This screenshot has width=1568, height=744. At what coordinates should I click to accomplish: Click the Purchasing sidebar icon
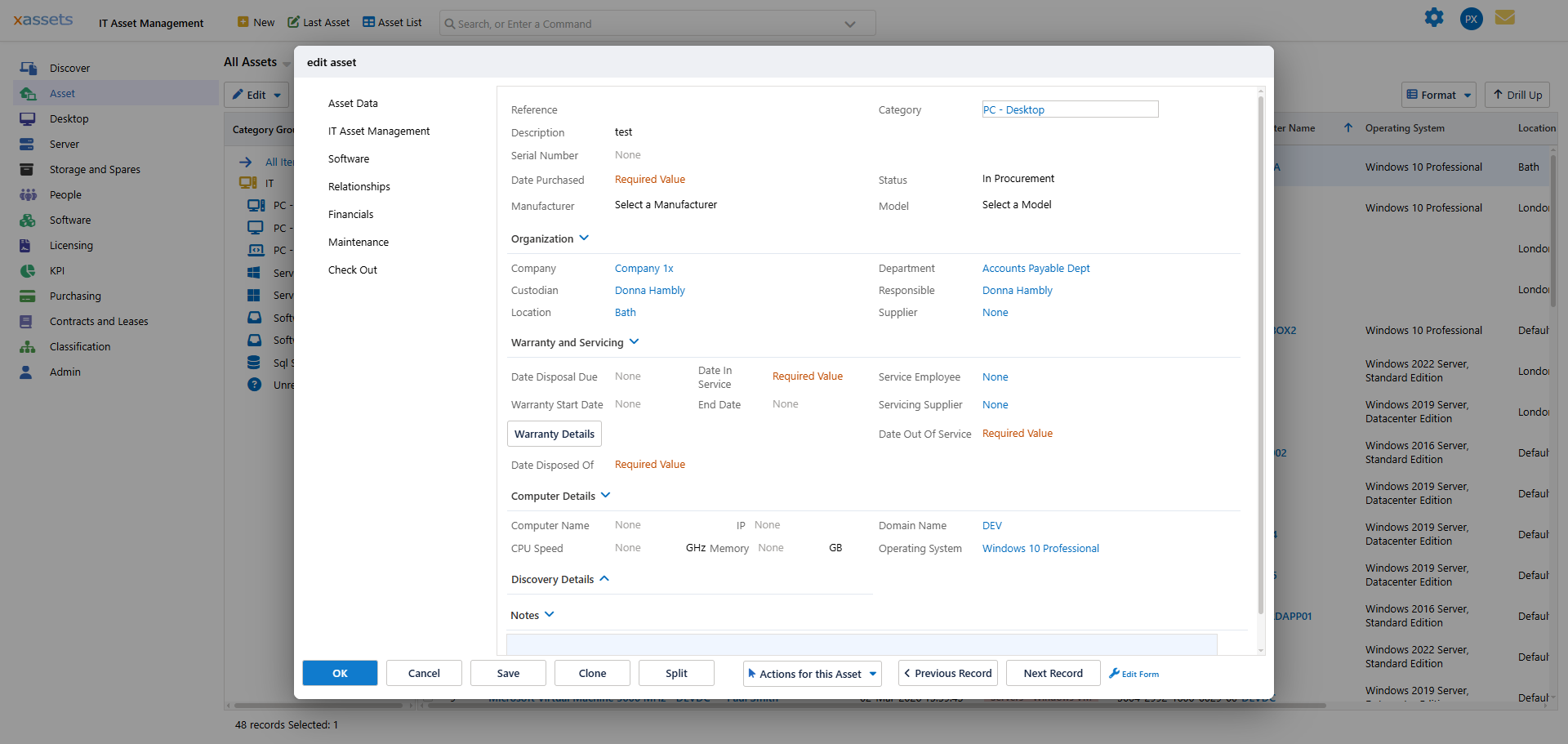pyautogui.click(x=29, y=296)
